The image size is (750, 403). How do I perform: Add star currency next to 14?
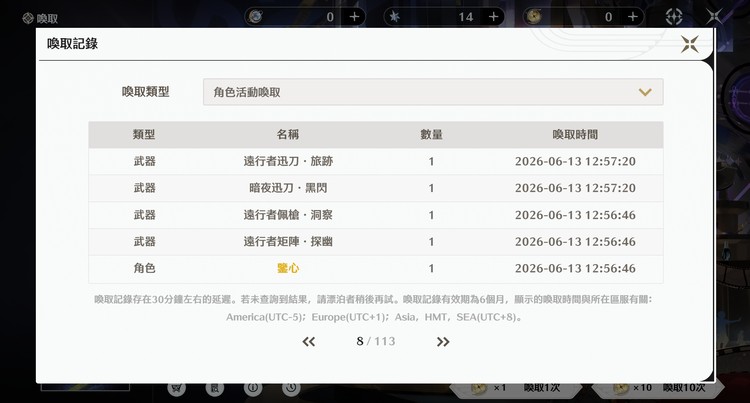[493, 17]
